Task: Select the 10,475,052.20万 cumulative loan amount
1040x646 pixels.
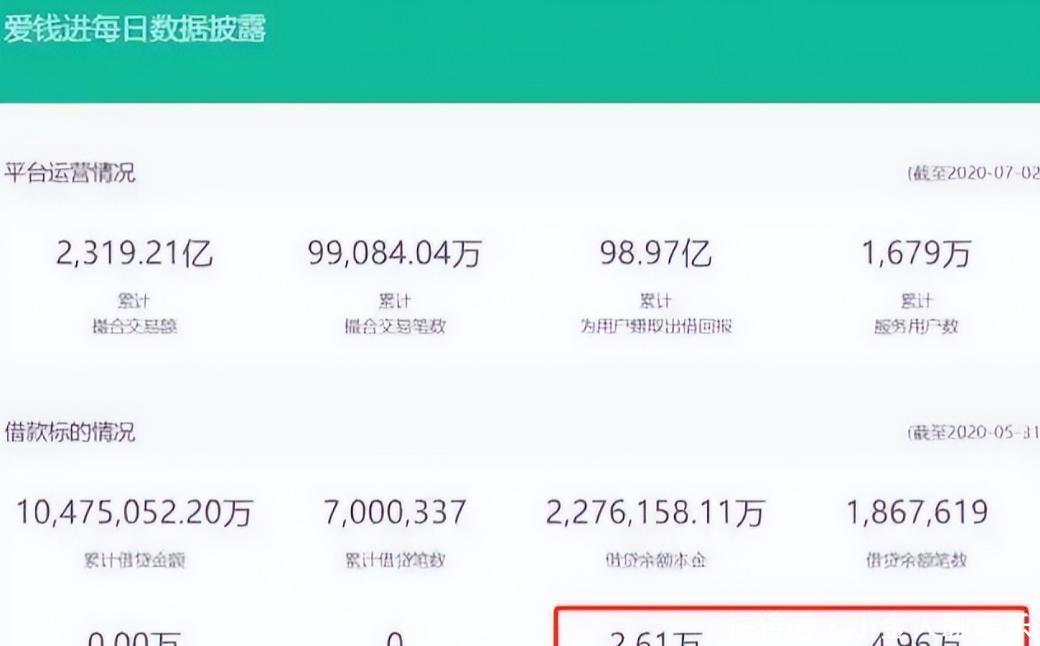Action: pyautogui.click(x=134, y=513)
